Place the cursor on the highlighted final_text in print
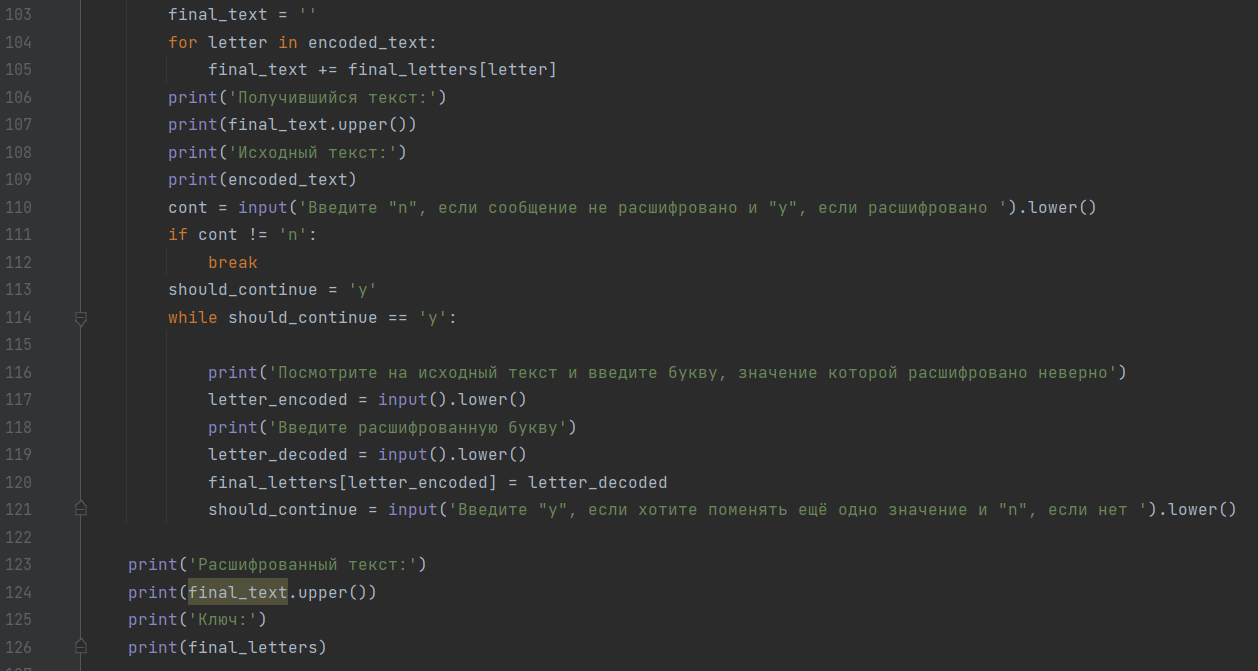 [238, 592]
